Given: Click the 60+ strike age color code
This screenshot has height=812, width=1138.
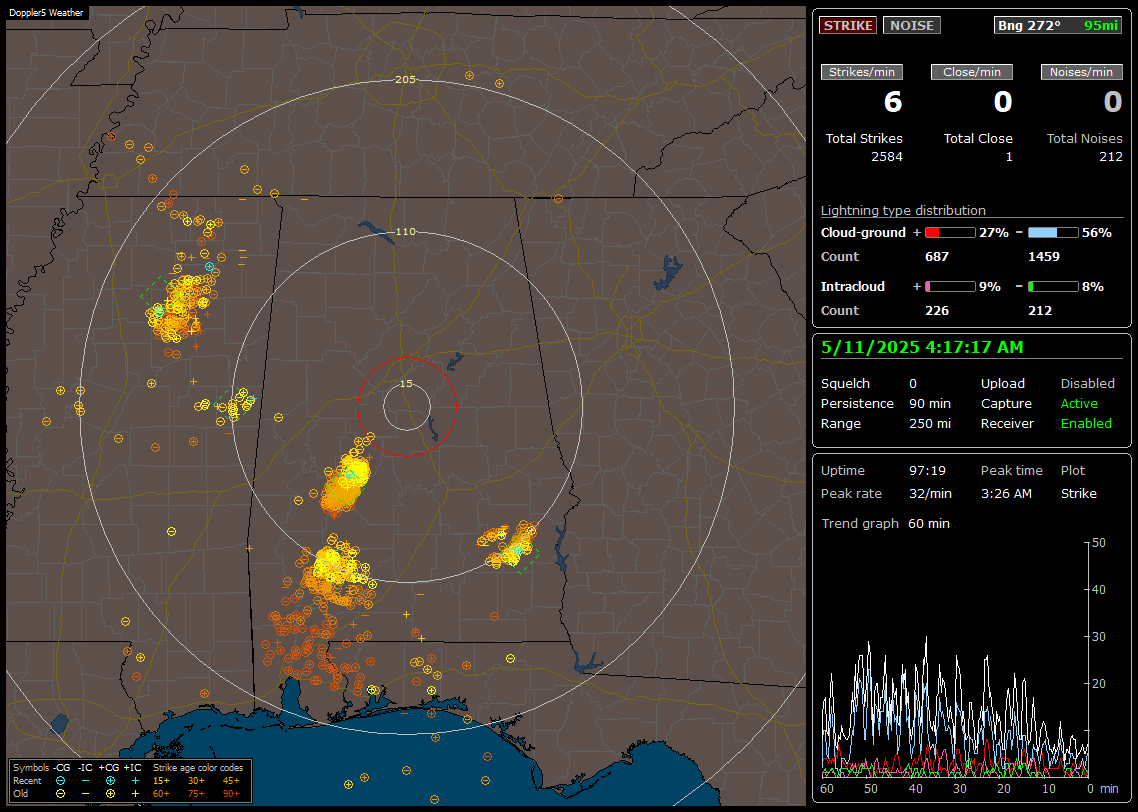Looking at the screenshot, I should pos(161,794).
